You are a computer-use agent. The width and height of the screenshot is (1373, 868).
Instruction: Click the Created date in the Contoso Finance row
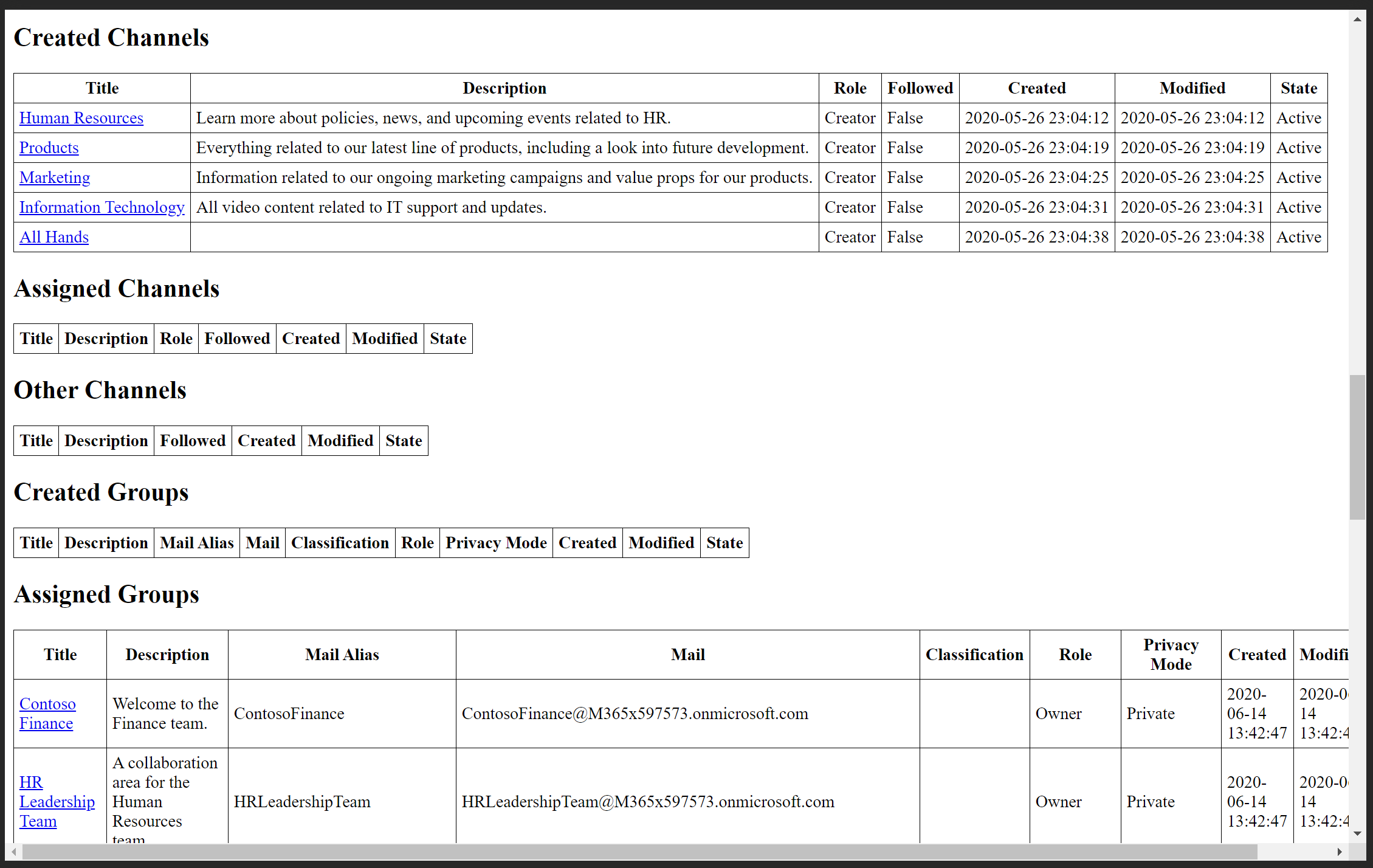click(x=1257, y=714)
